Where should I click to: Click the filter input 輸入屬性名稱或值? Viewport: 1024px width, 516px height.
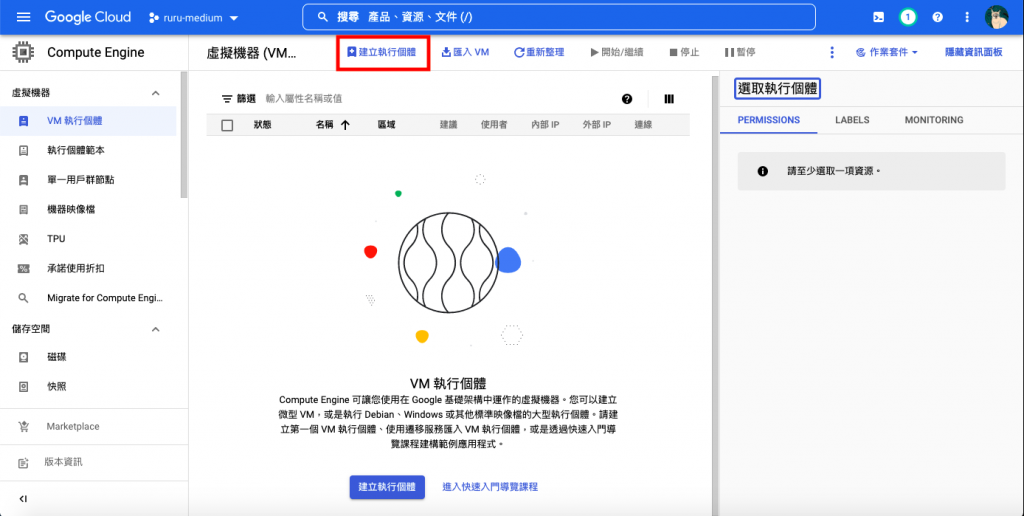[304, 99]
